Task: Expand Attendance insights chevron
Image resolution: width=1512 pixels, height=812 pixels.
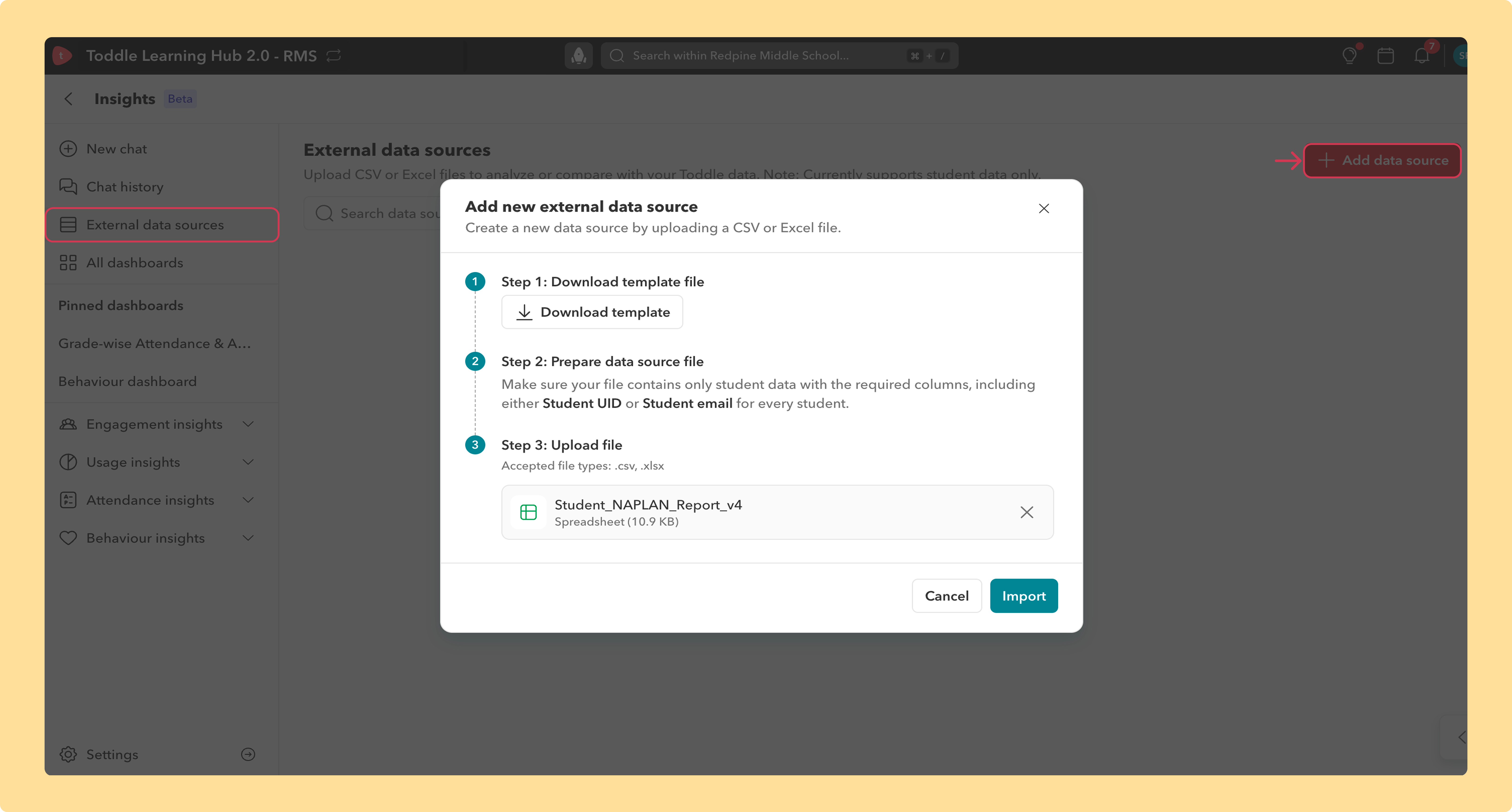Action: click(248, 500)
